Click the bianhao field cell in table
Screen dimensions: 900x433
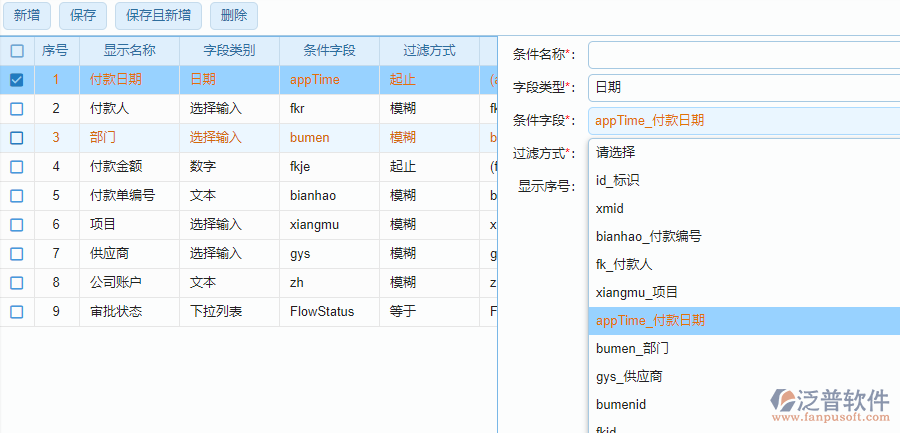(x=329, y=196)
